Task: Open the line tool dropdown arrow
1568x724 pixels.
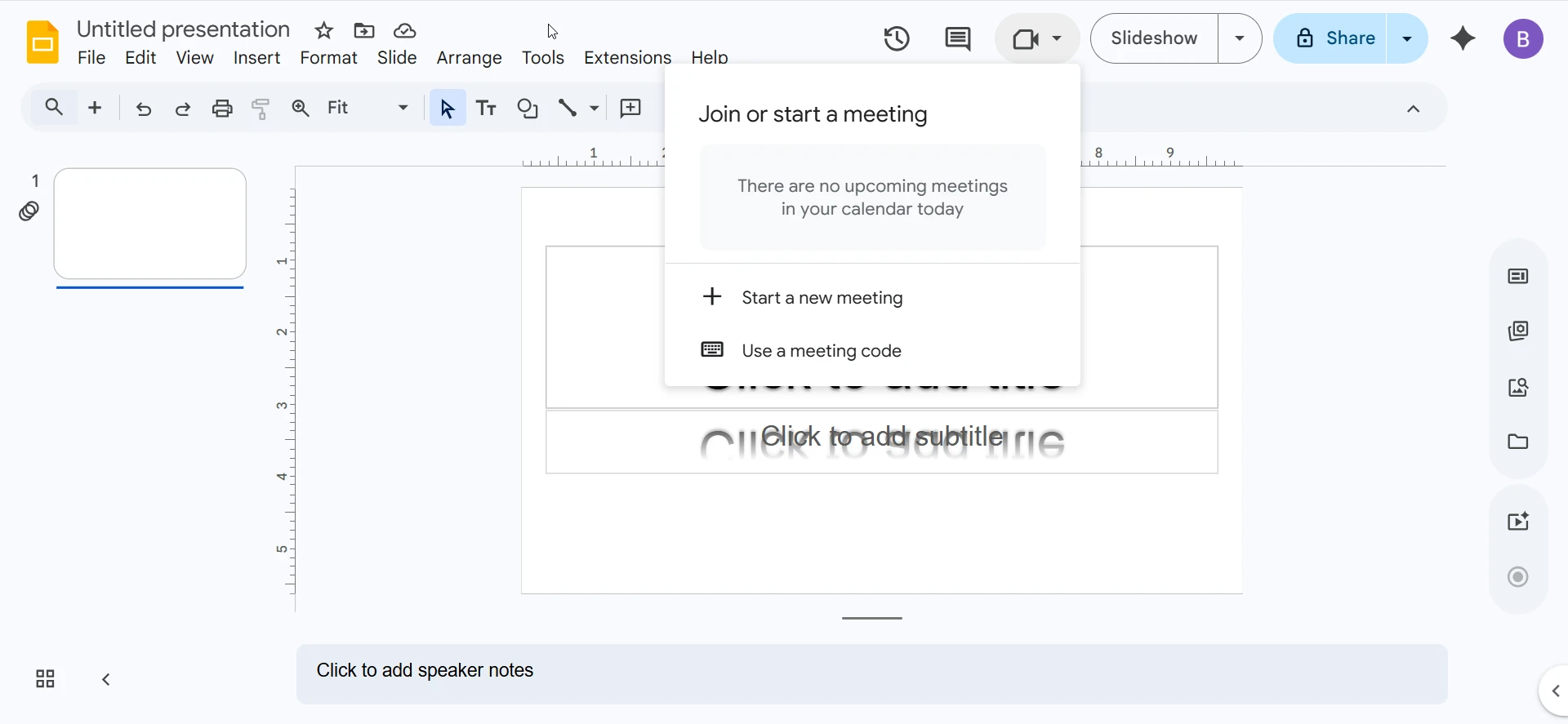Action: [594, 108]
